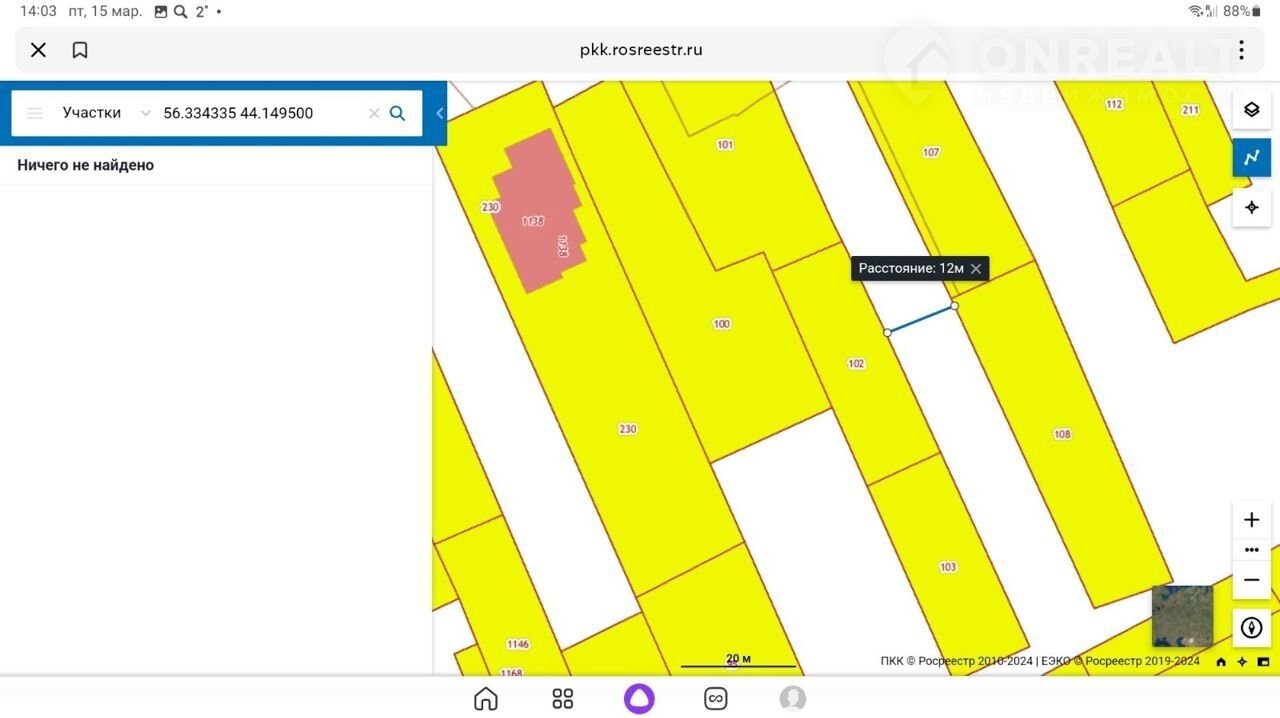This screenshot has height=718, width=1280.
Task: Zoom in on the cadastral map
Action: (x=1251, y=520)
